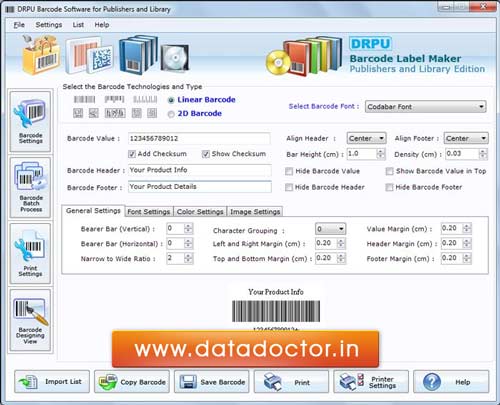The image size is (500, 405).
Task: Click the printer icon on Print
Action: (x=272, y=382)
